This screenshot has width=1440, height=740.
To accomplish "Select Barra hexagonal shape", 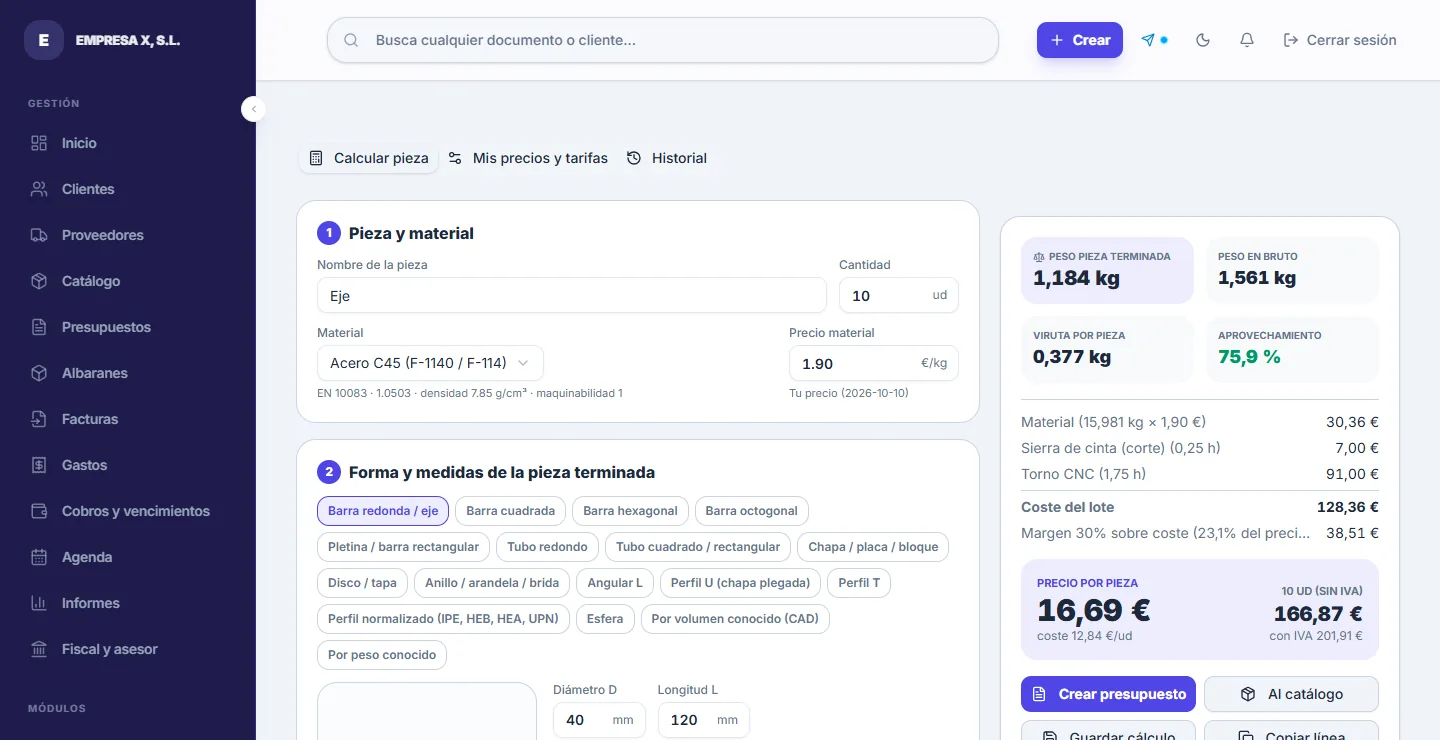I will (x=630, y=511).
